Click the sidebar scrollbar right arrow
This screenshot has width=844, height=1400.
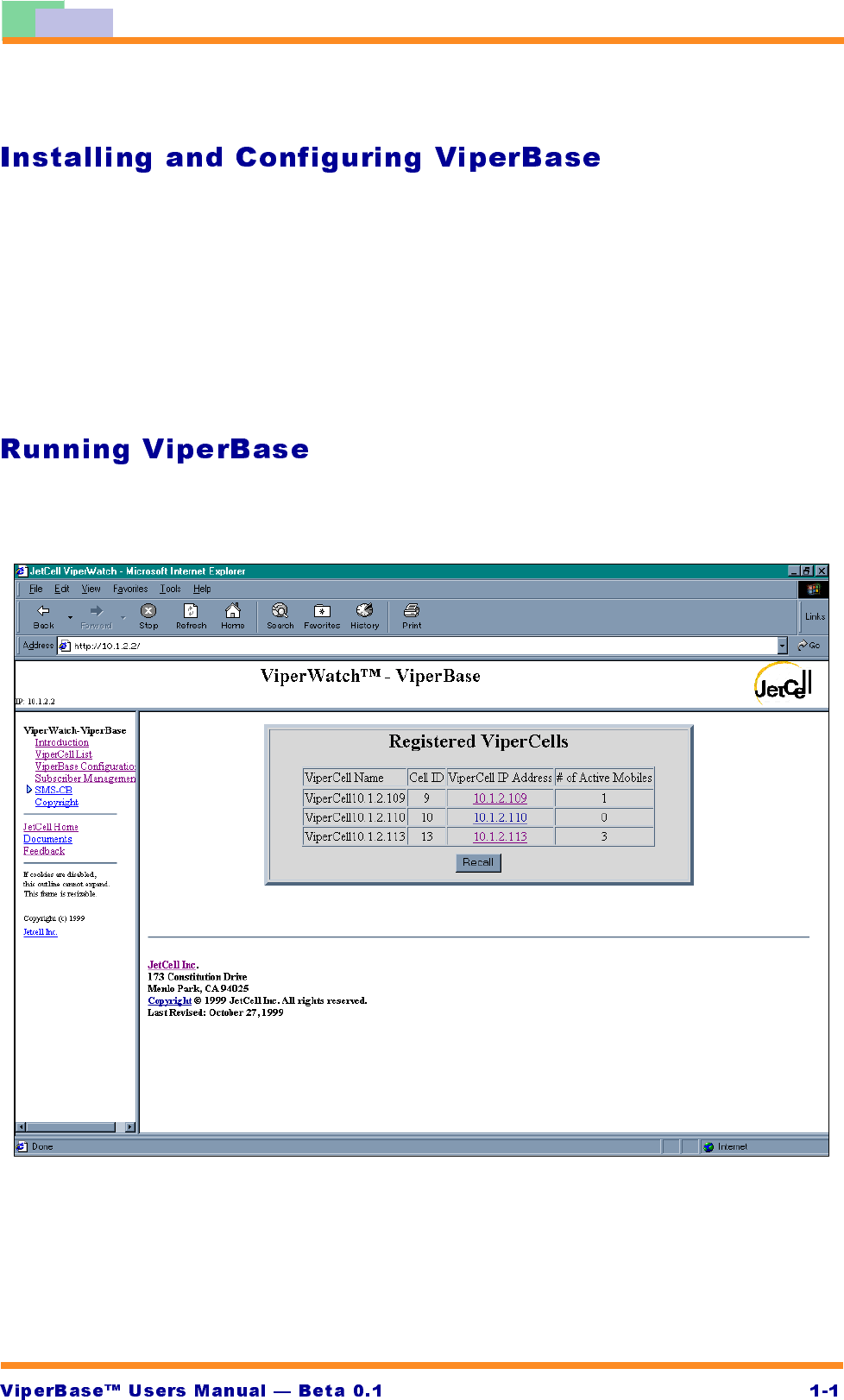click(x=130, y=1126)
